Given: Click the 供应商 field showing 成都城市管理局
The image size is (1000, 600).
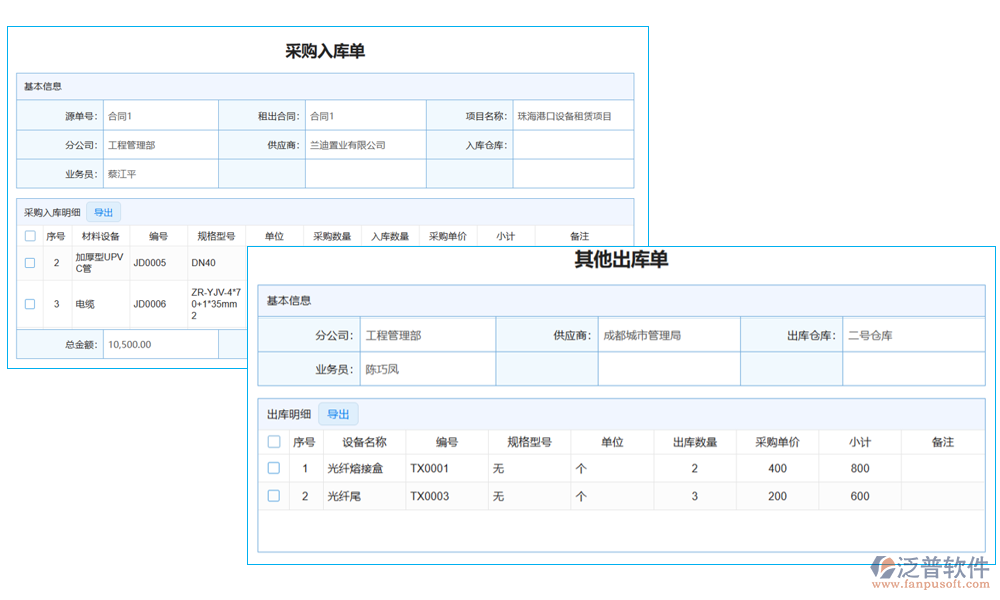Looking at the screenshot, I should (668, 333).
